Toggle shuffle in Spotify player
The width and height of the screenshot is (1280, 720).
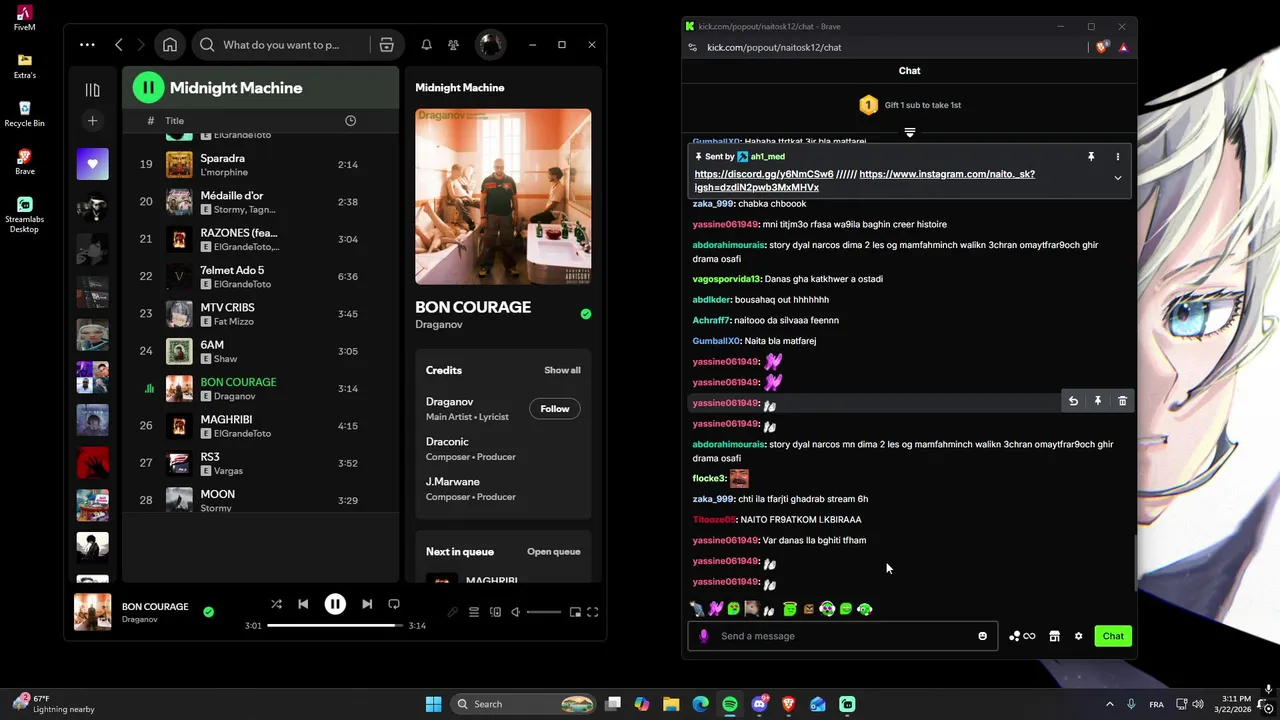[276, 604]
